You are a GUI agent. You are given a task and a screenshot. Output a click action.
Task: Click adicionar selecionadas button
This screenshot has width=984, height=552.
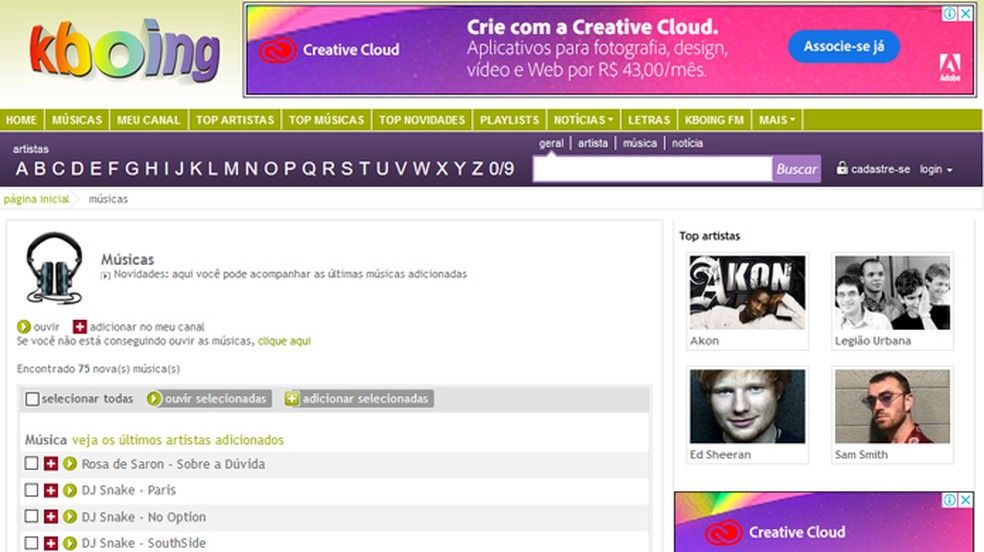(358, 399)
